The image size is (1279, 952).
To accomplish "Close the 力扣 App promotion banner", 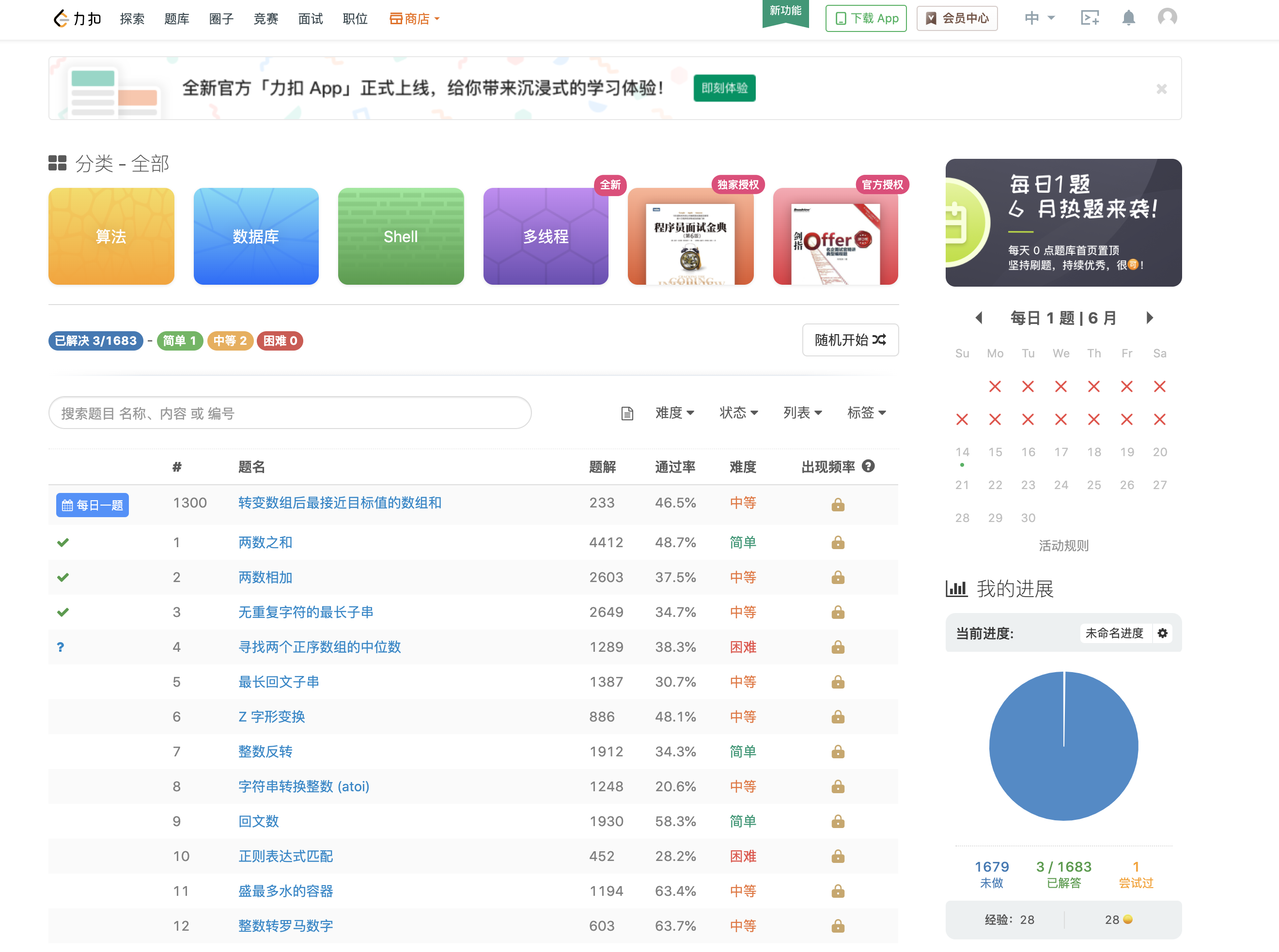I will [1161, 89].
